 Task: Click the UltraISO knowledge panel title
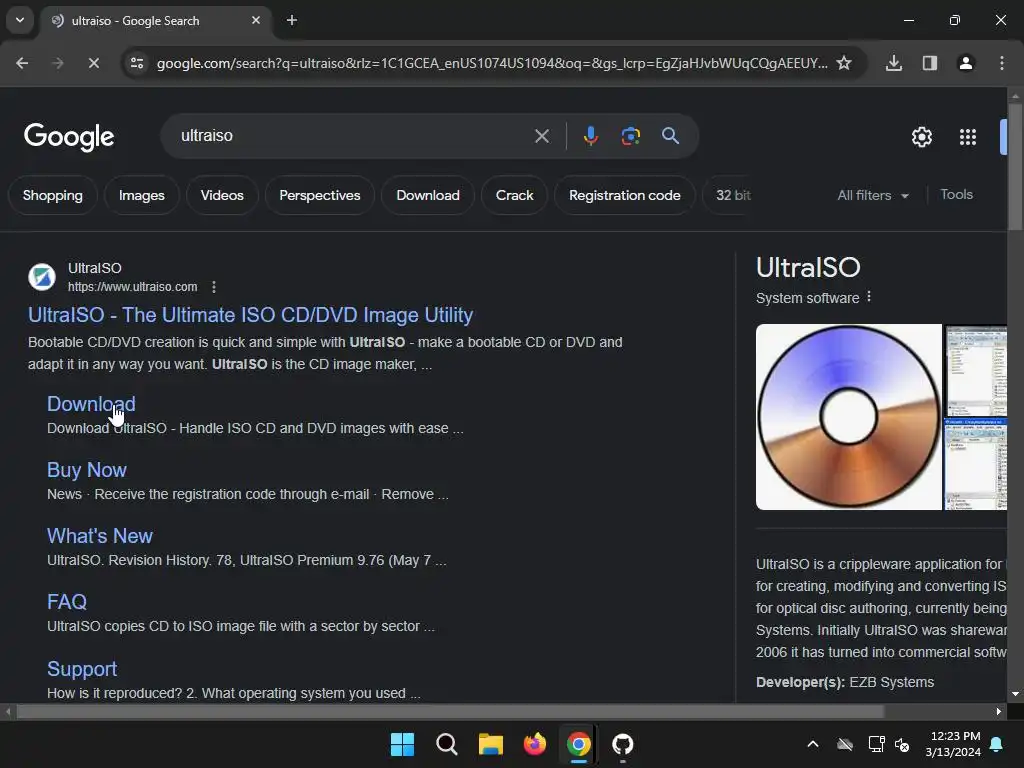pyautogui.click(x=808, y=267)
